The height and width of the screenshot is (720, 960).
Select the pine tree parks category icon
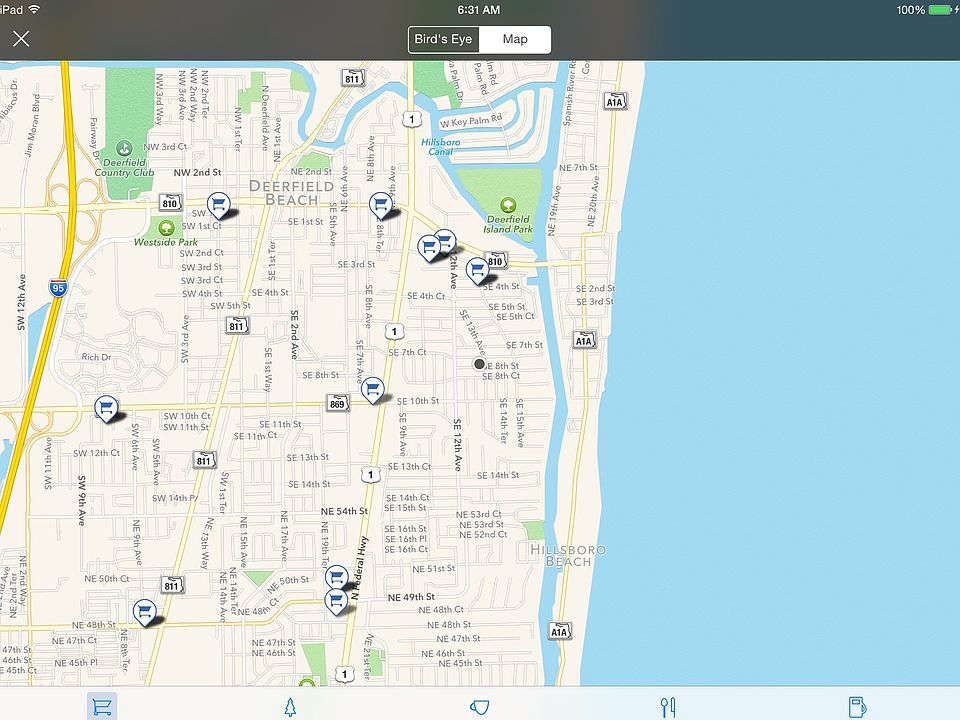click(290, 707)
